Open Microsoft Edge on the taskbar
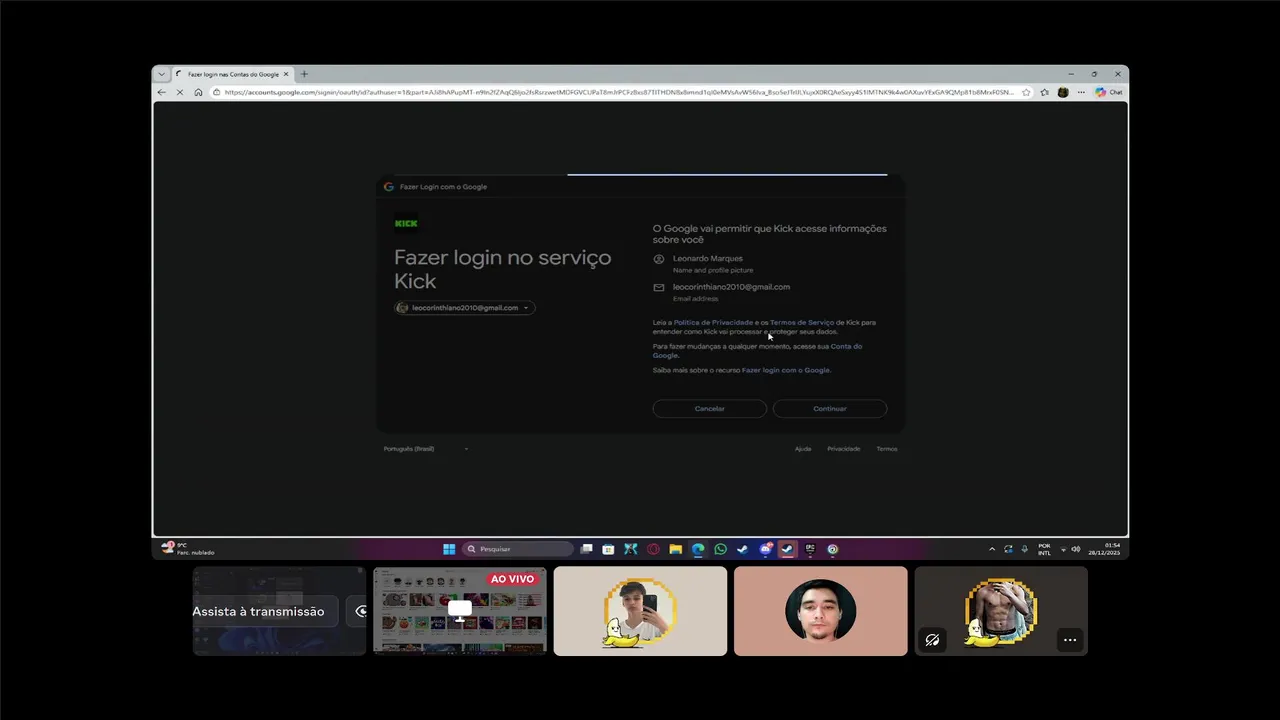The width and height of the screenshot is (1280, 720). (698, 549)
